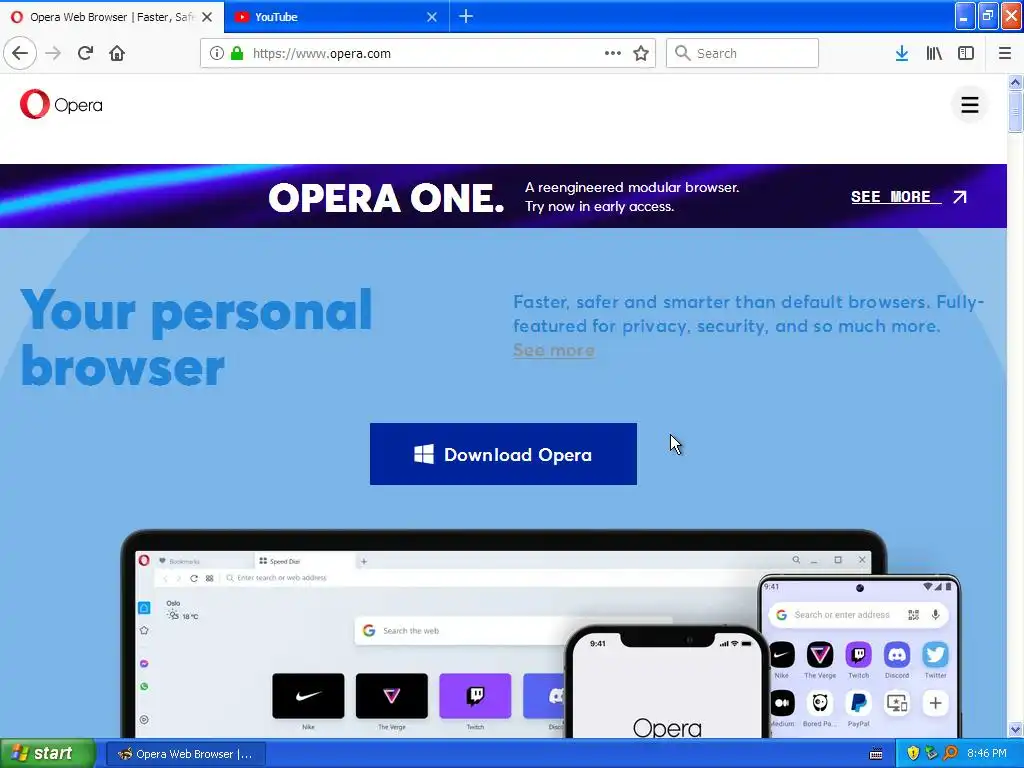Screen dimensions: 1024x768
Task: Open the Firefox hamburger application menu
Action: pos(1005,53)
